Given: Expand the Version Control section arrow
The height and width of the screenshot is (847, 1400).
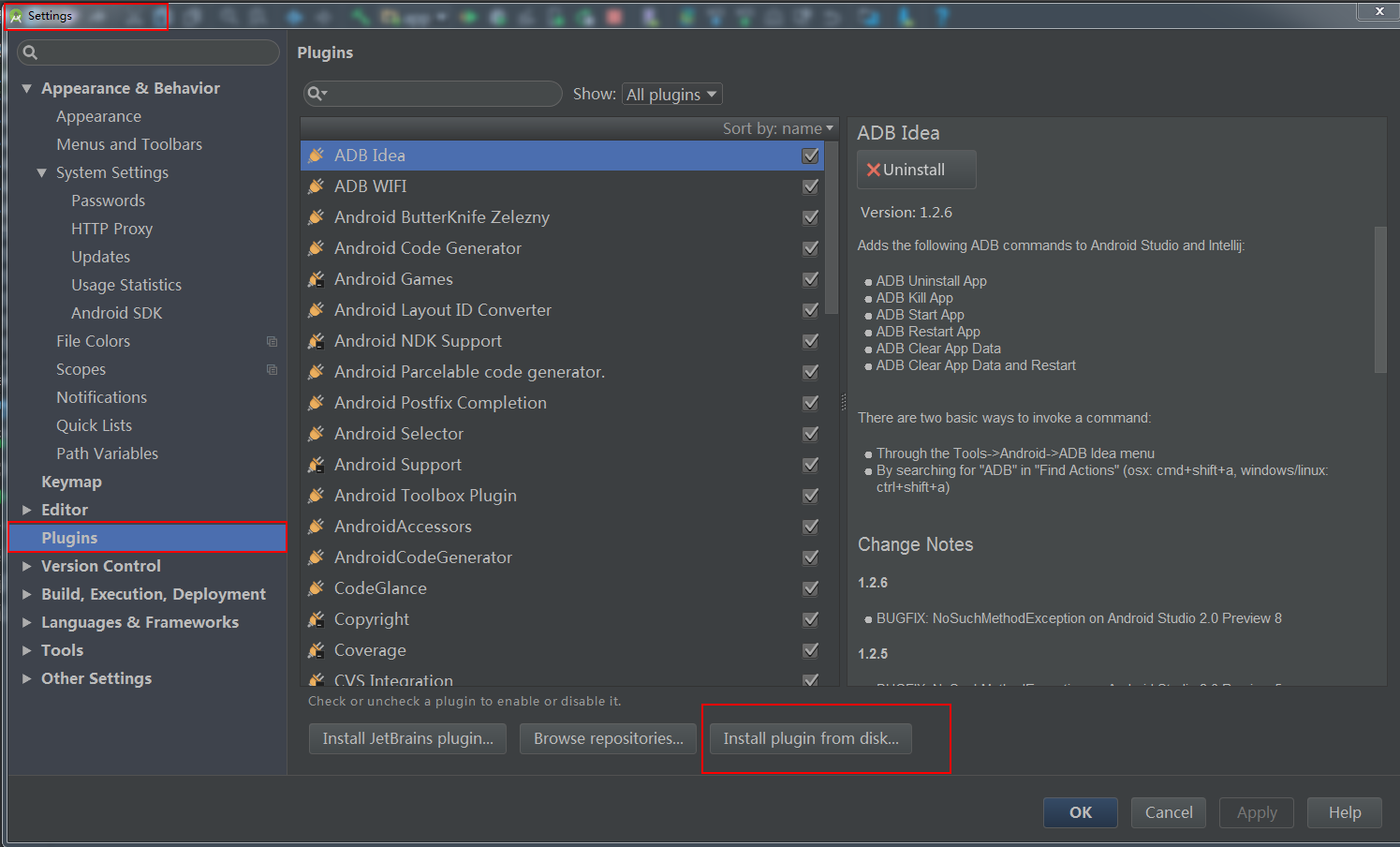Looking at the screenshot, I should pos(26,566).
